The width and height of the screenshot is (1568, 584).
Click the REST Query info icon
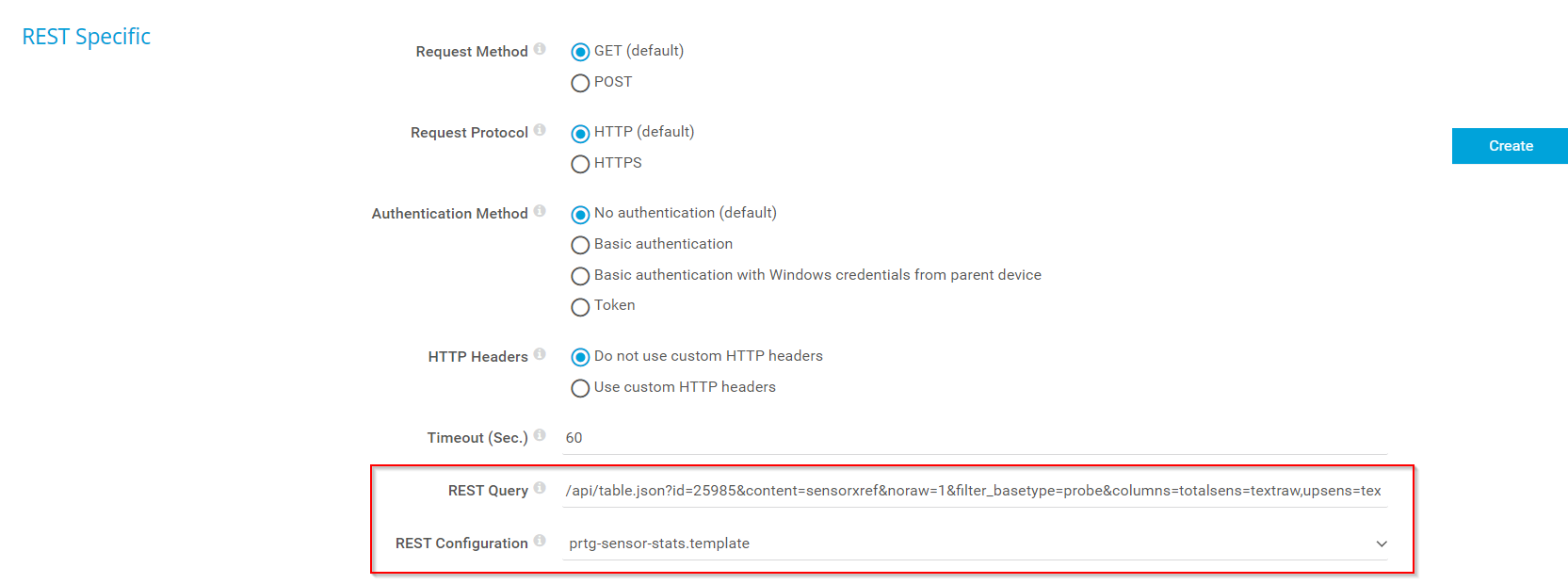[539, 486]
